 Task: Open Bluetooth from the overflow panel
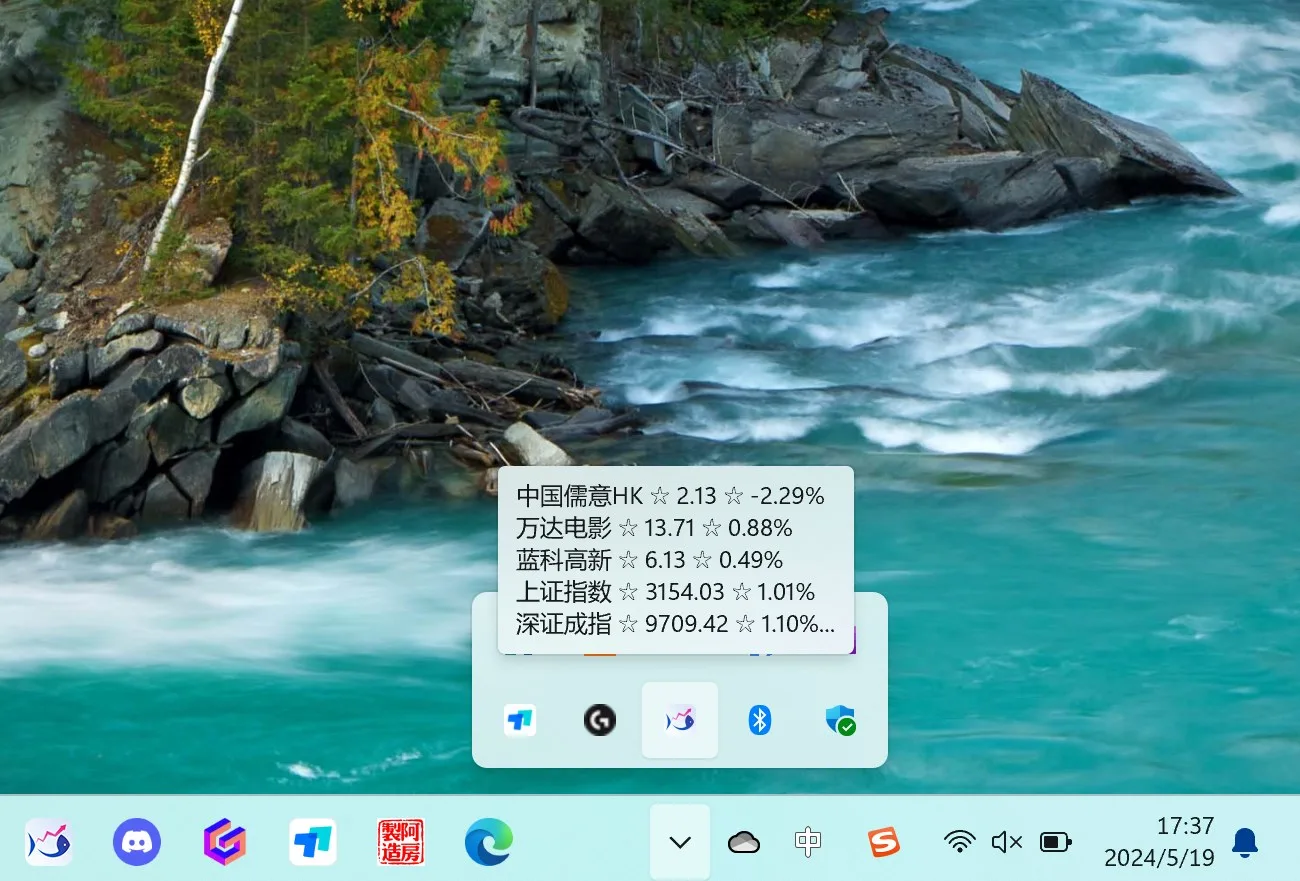coord(760,720)
